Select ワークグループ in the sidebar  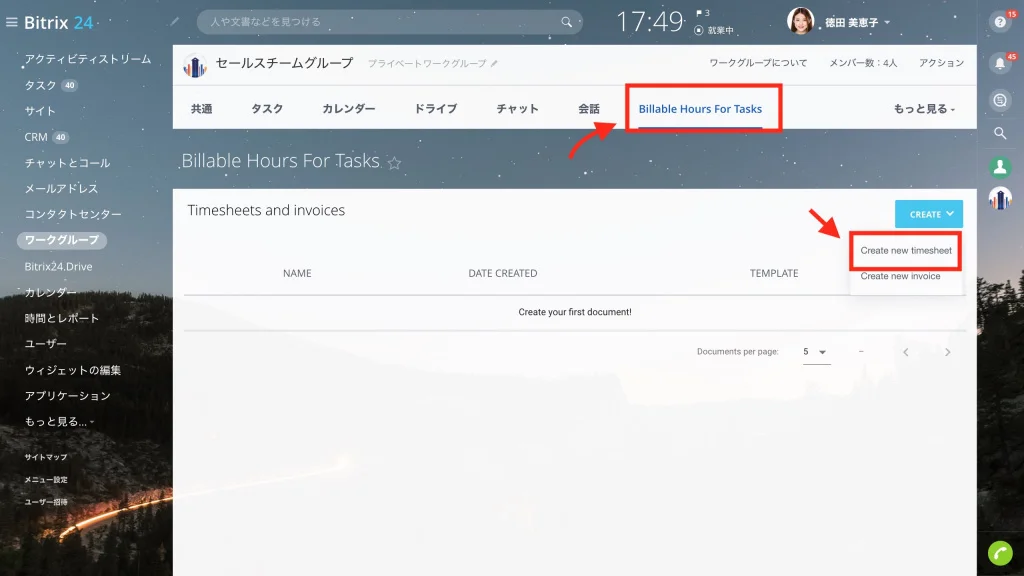click(61, 240)
